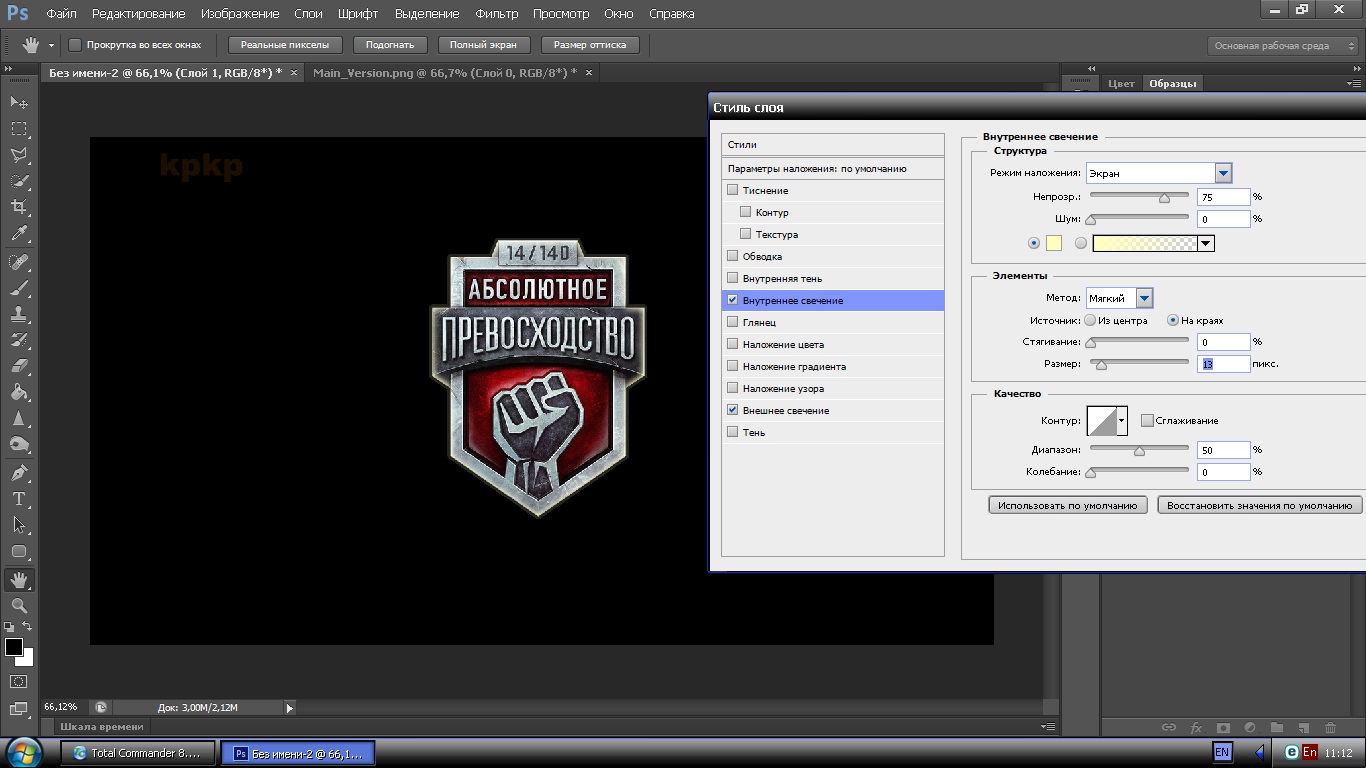The height and width of the screenshot is (768, 1366).
Task: Click the layer style fx icon
Action: [1196, 728]
